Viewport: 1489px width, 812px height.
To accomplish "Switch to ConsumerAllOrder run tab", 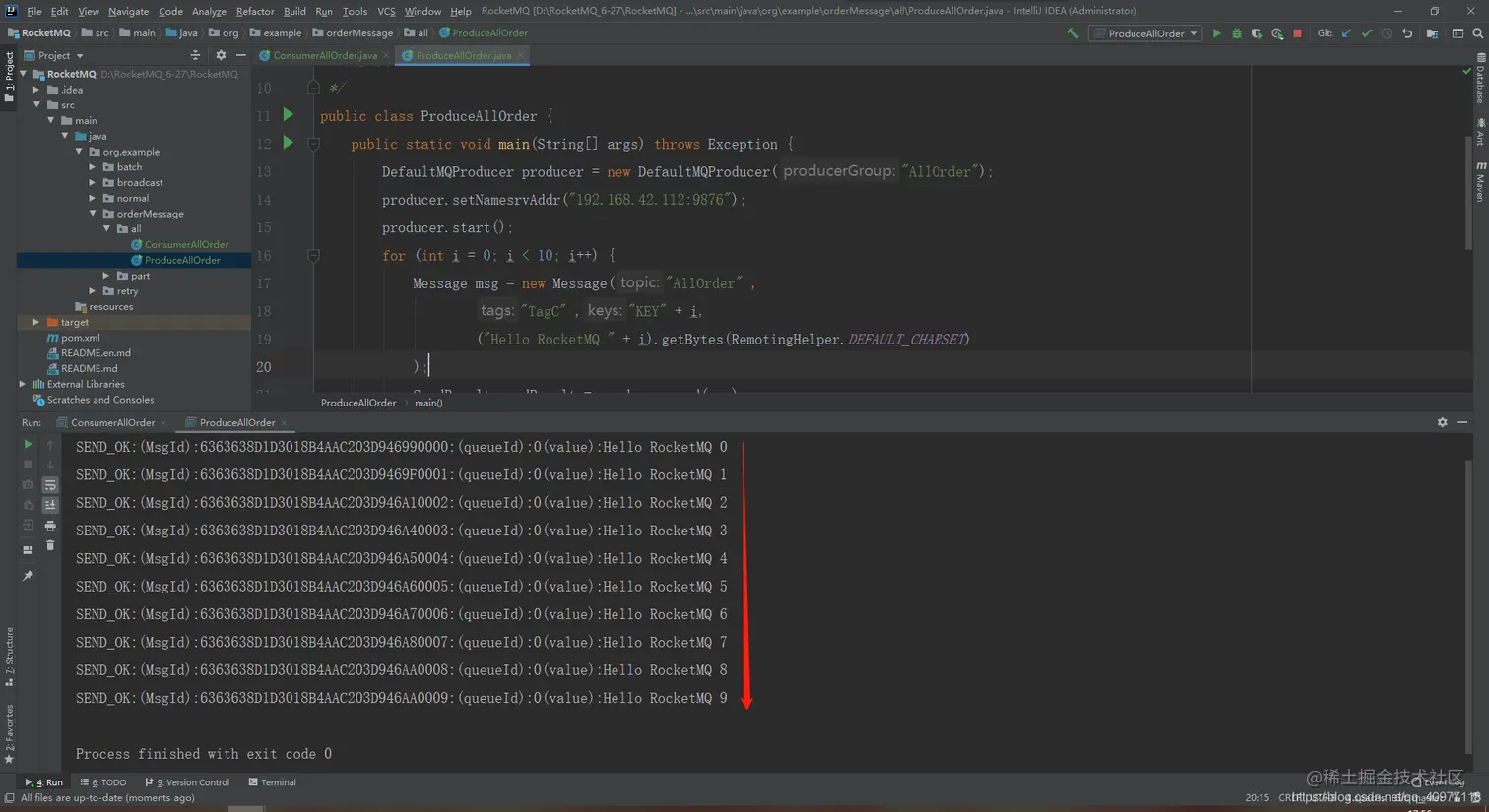I will pyautogui.click(x=112, y=422).
